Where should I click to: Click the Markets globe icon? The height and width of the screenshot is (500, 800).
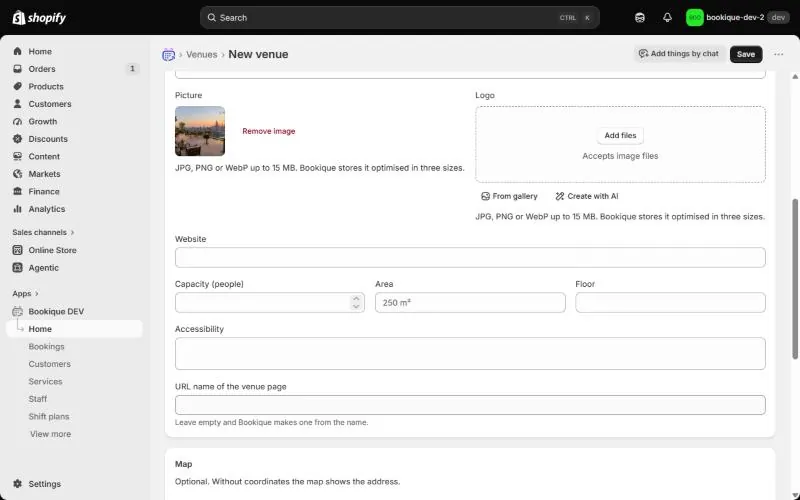[x=18, y=174]
